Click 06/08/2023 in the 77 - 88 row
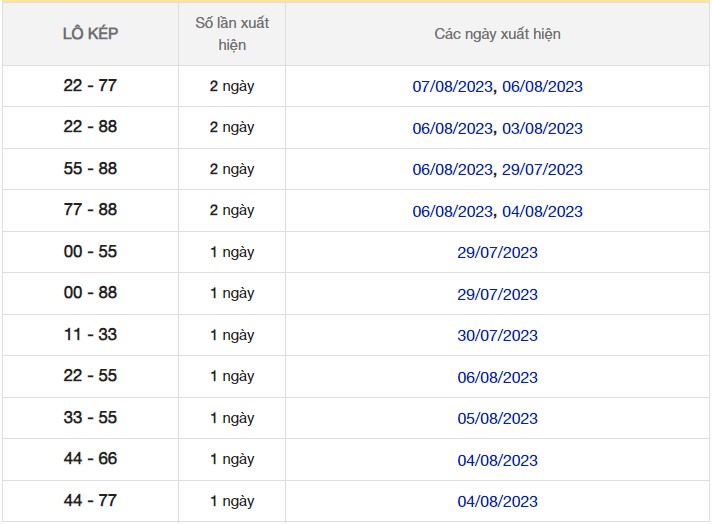The image size is (712, 524). pos(452,212)
